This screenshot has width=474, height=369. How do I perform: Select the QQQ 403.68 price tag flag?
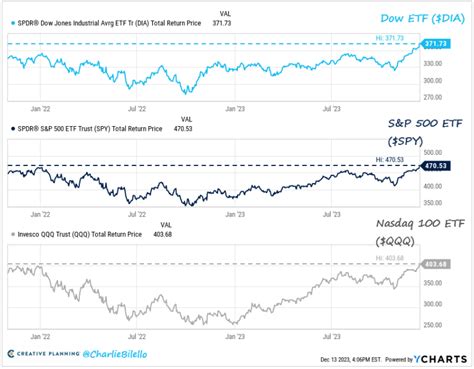point(435,264)
